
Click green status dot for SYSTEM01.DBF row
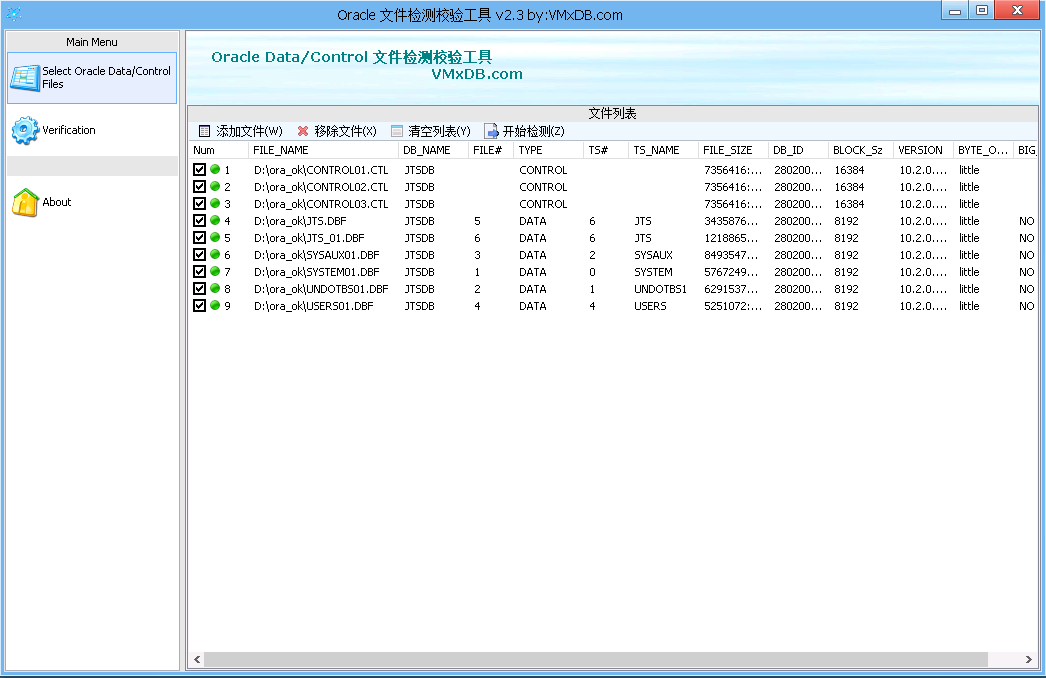(215, 272)
